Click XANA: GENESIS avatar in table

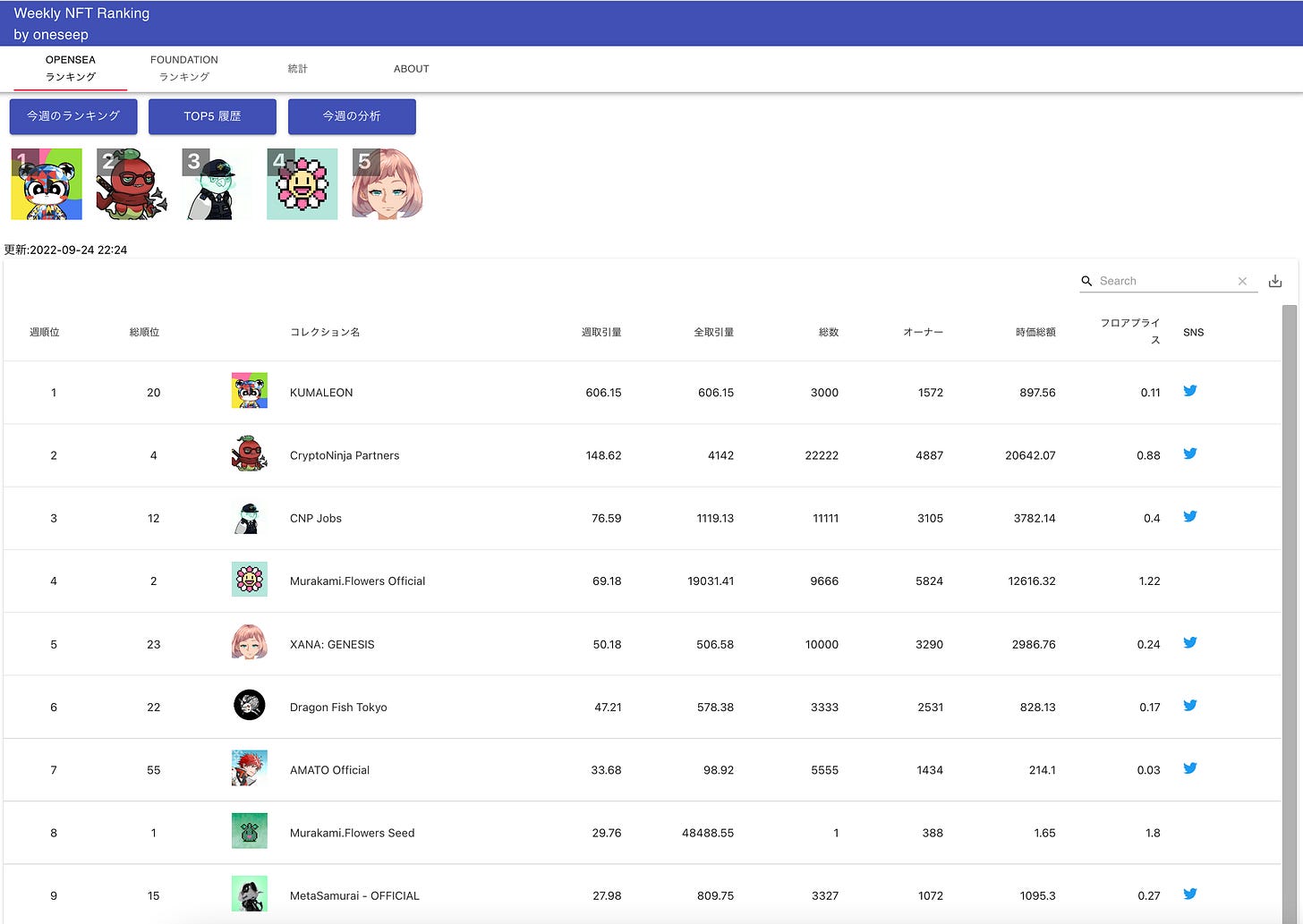[x=250, y=642]
